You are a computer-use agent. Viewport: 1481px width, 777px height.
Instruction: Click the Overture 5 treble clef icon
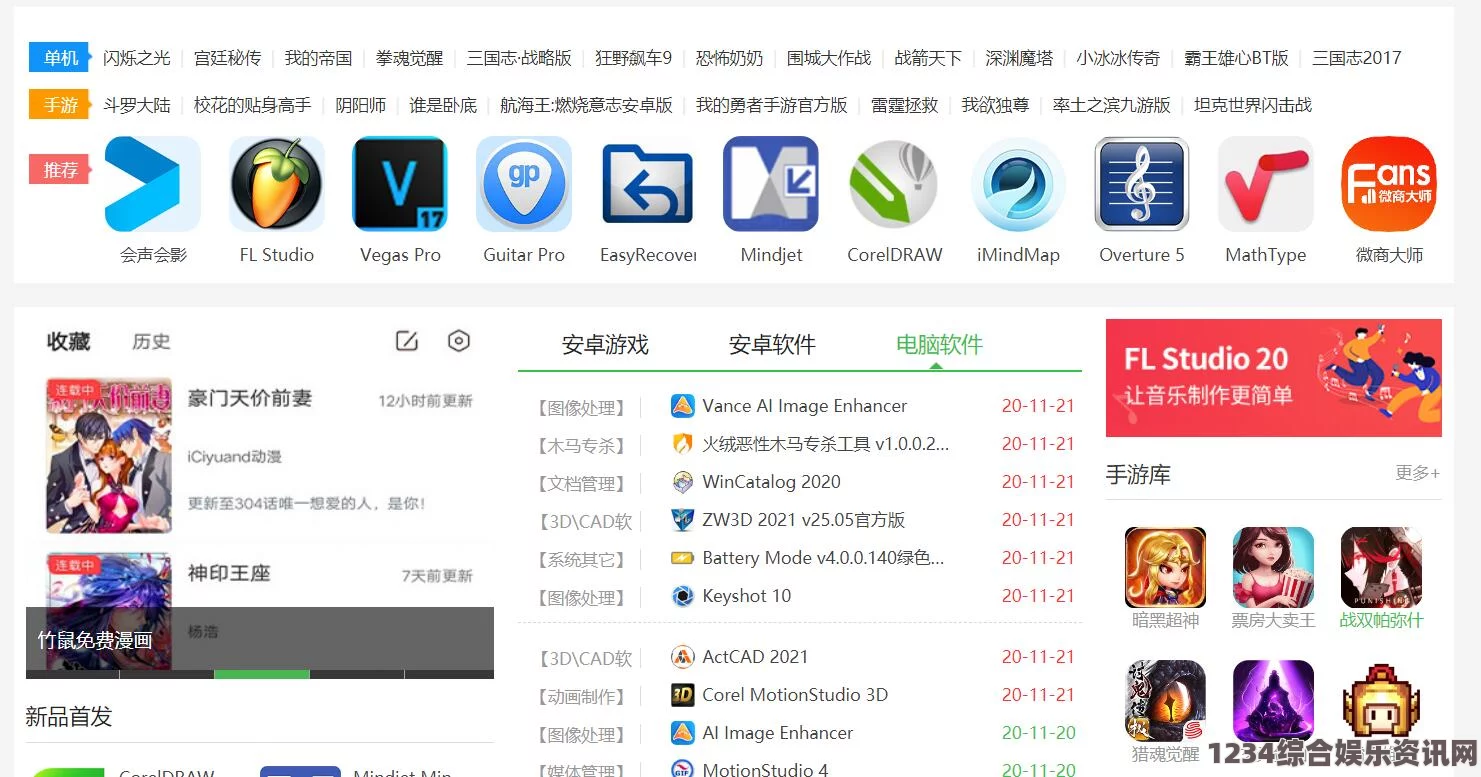click(1142, 184)
